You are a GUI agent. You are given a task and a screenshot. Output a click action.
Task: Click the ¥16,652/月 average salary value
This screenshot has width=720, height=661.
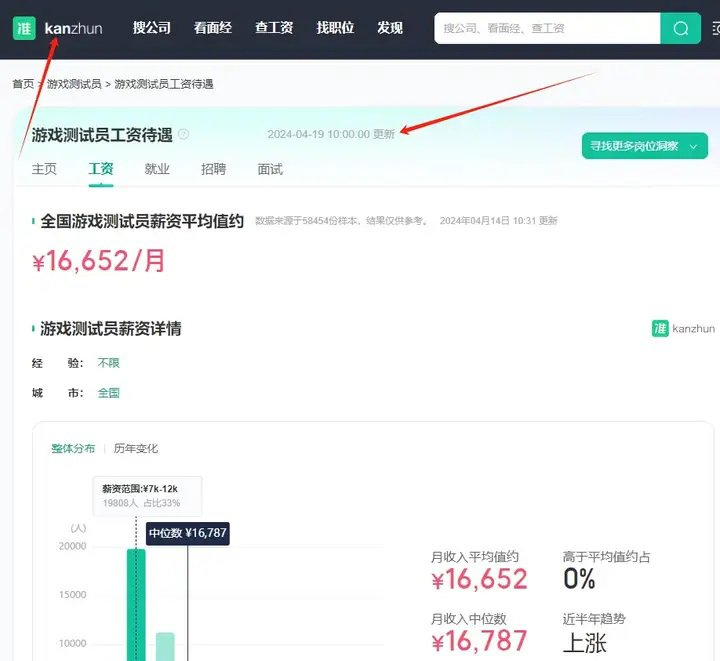click(99, 261)
